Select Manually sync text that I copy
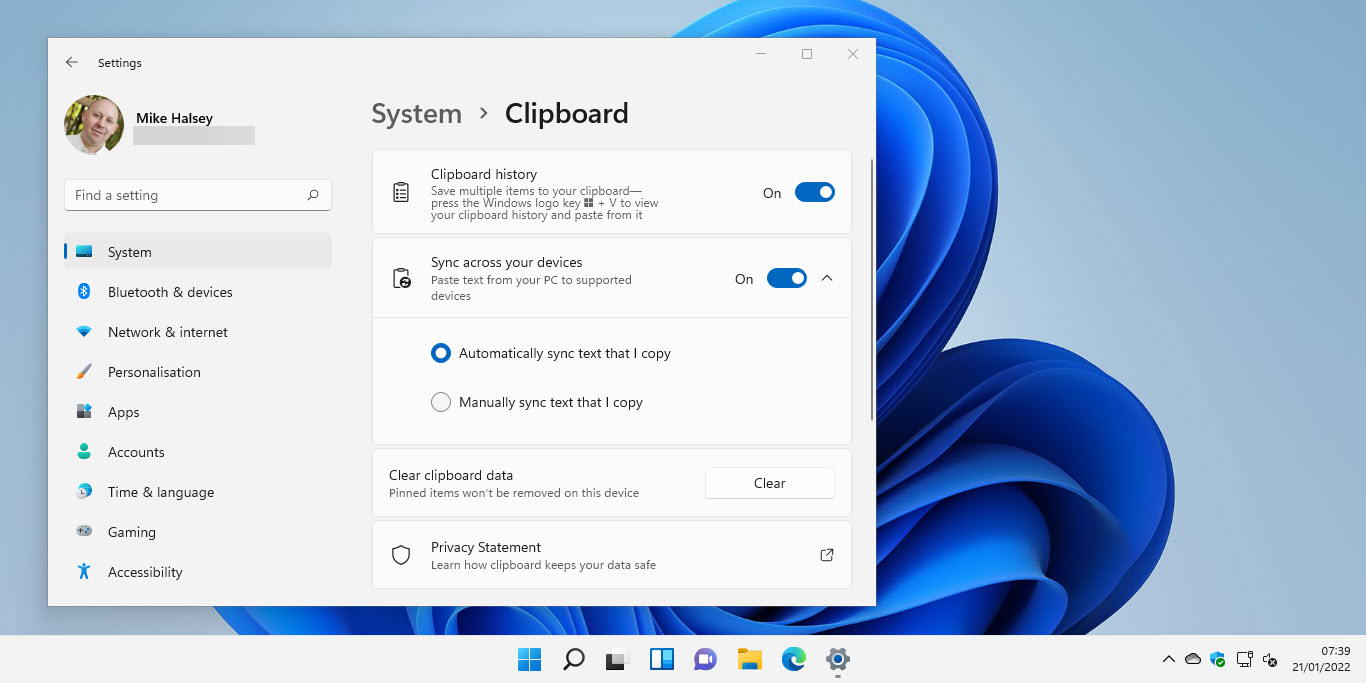 [x=441, y=402]
